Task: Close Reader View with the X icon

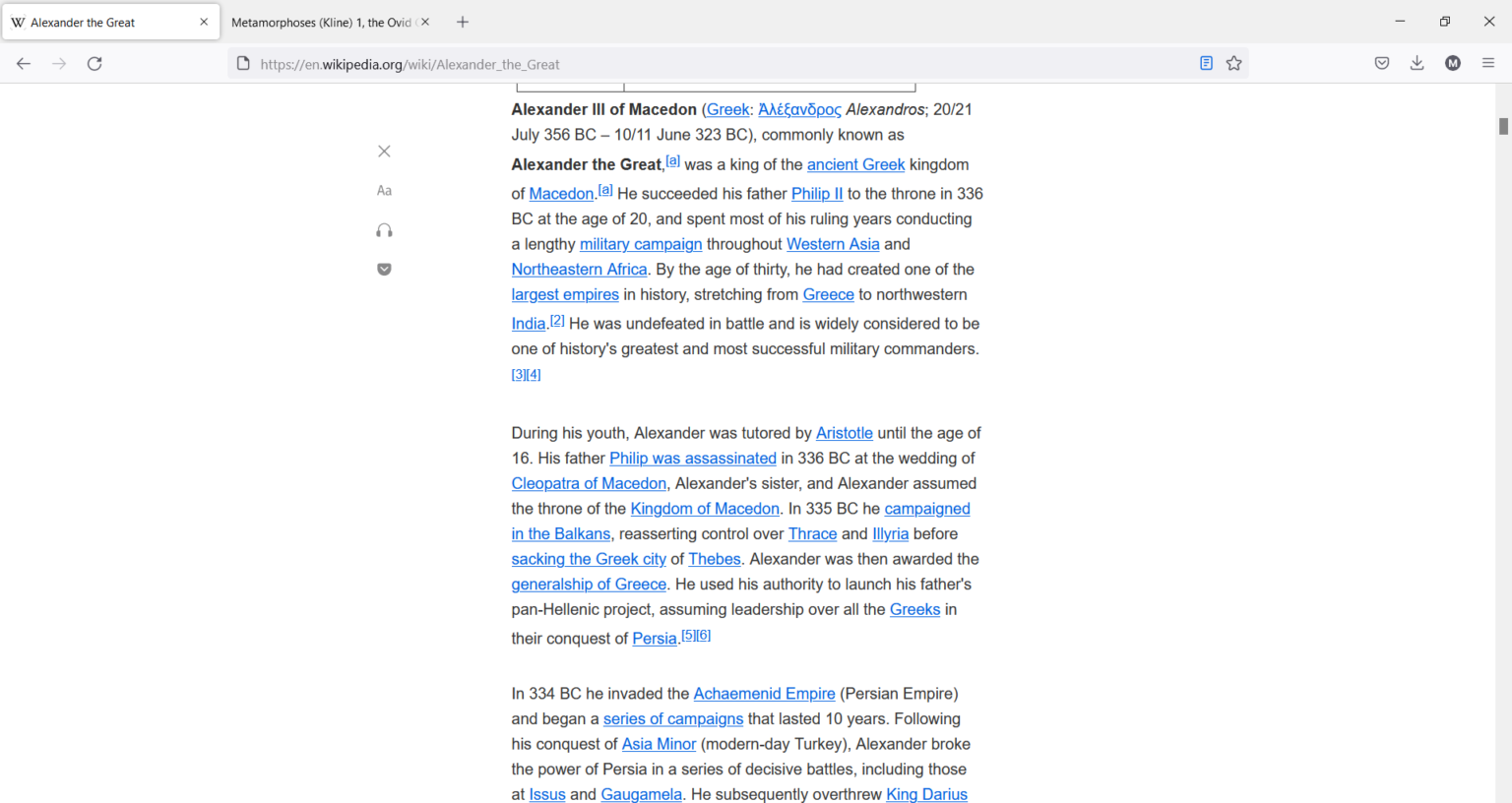Action: click(384, 151)
